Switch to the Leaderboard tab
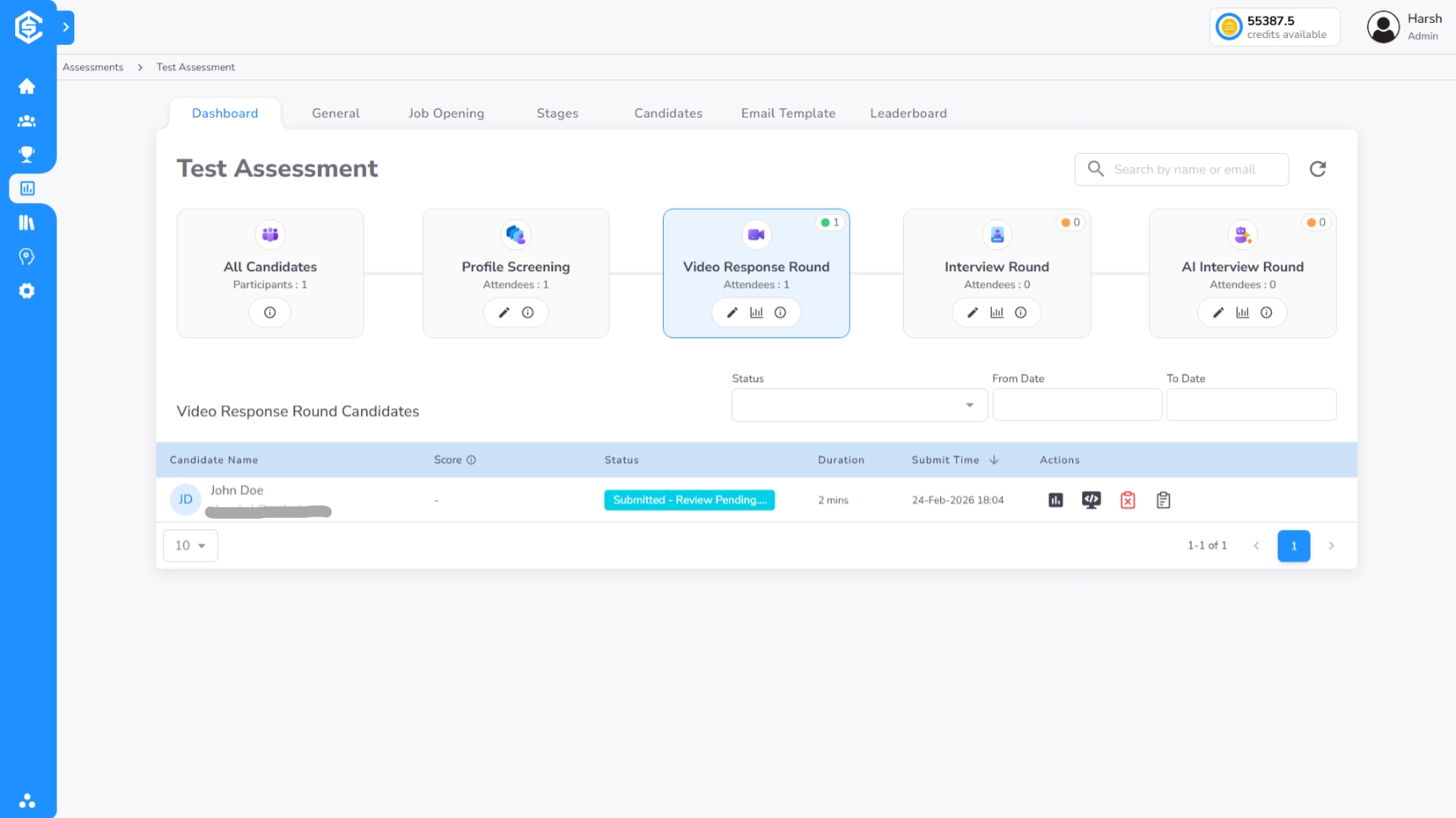Viewport: 1456px width, 818px height. pyautogui.click(x=908, y=112)
